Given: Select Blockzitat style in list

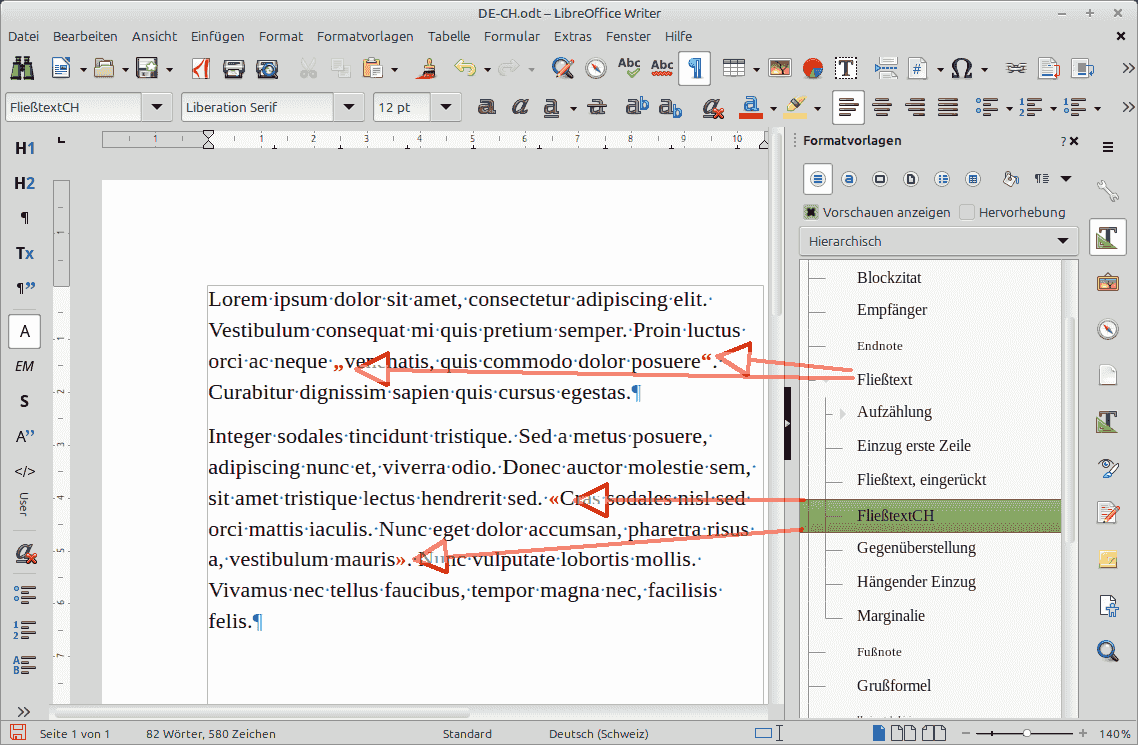Looking at the screenshot, I should [x=889, y=278].
